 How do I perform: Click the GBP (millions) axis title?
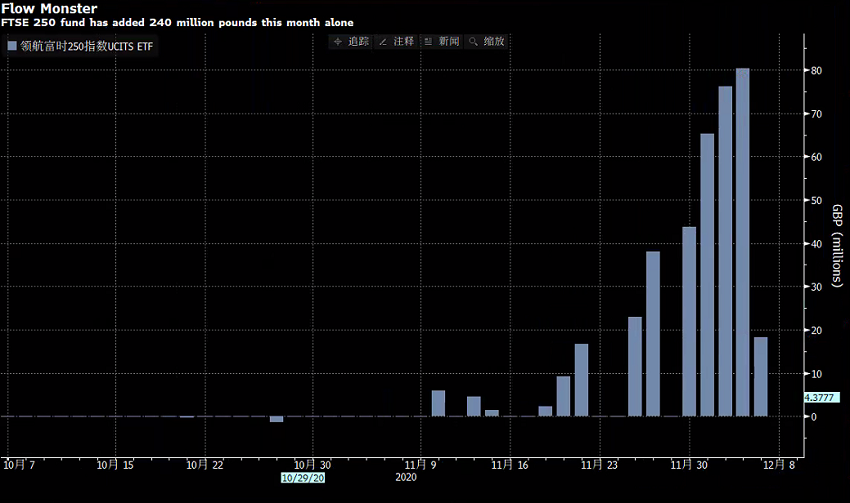838,246
